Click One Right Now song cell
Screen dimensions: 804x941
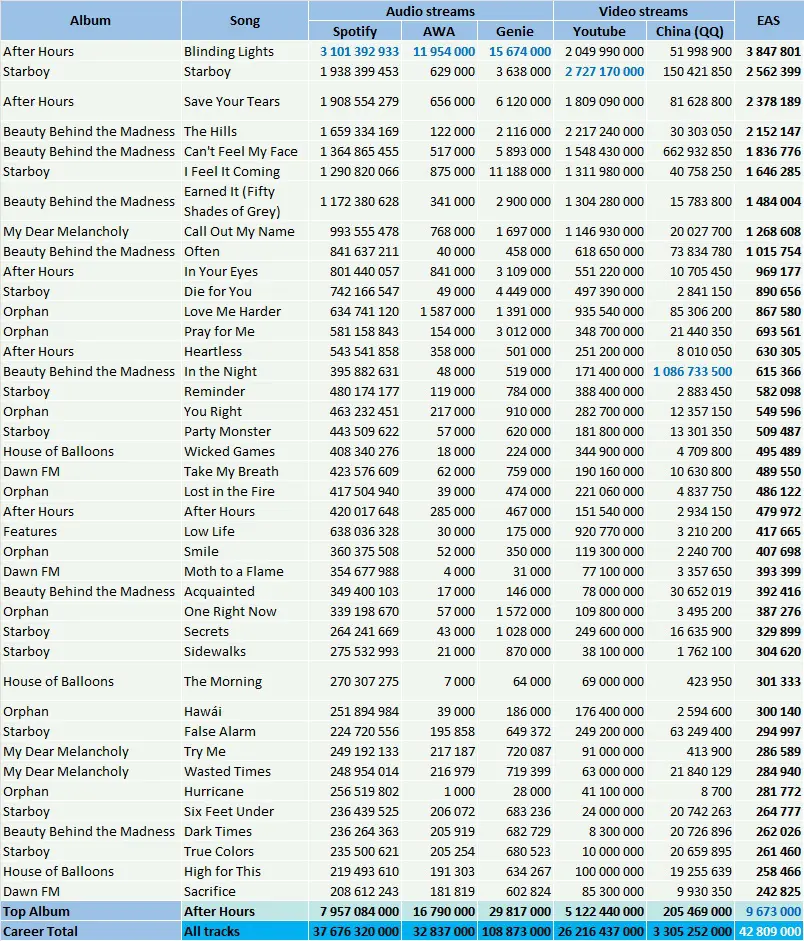pos(245,612)
